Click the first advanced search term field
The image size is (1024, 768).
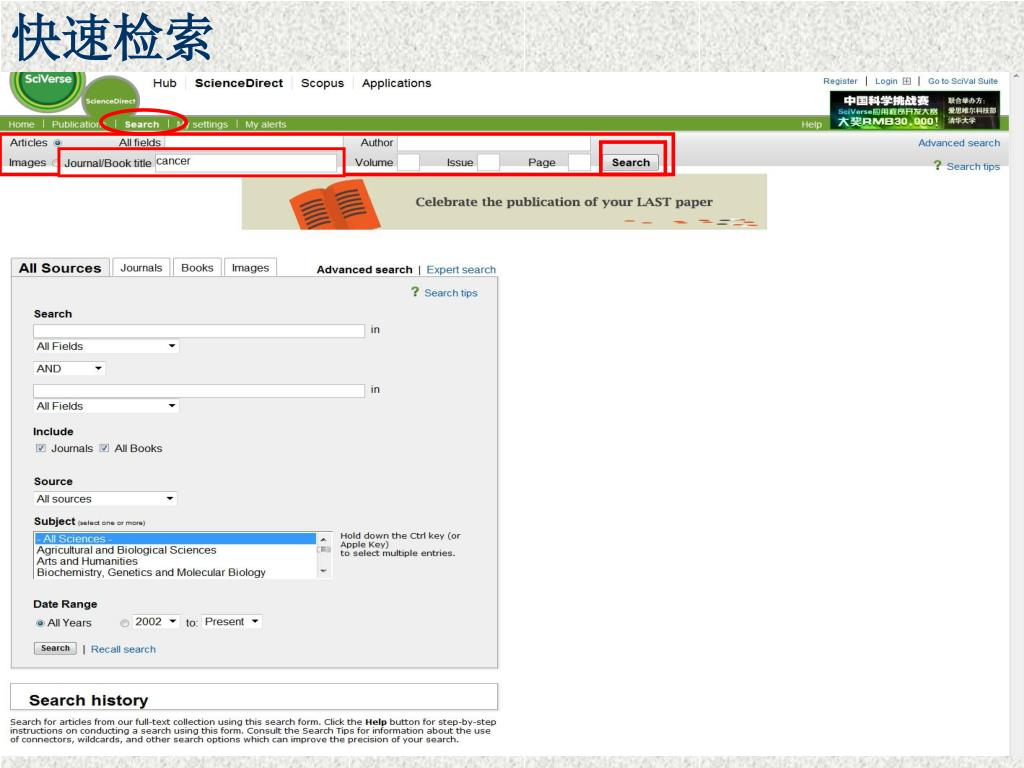pyautogui.click(x=199, y=330)
